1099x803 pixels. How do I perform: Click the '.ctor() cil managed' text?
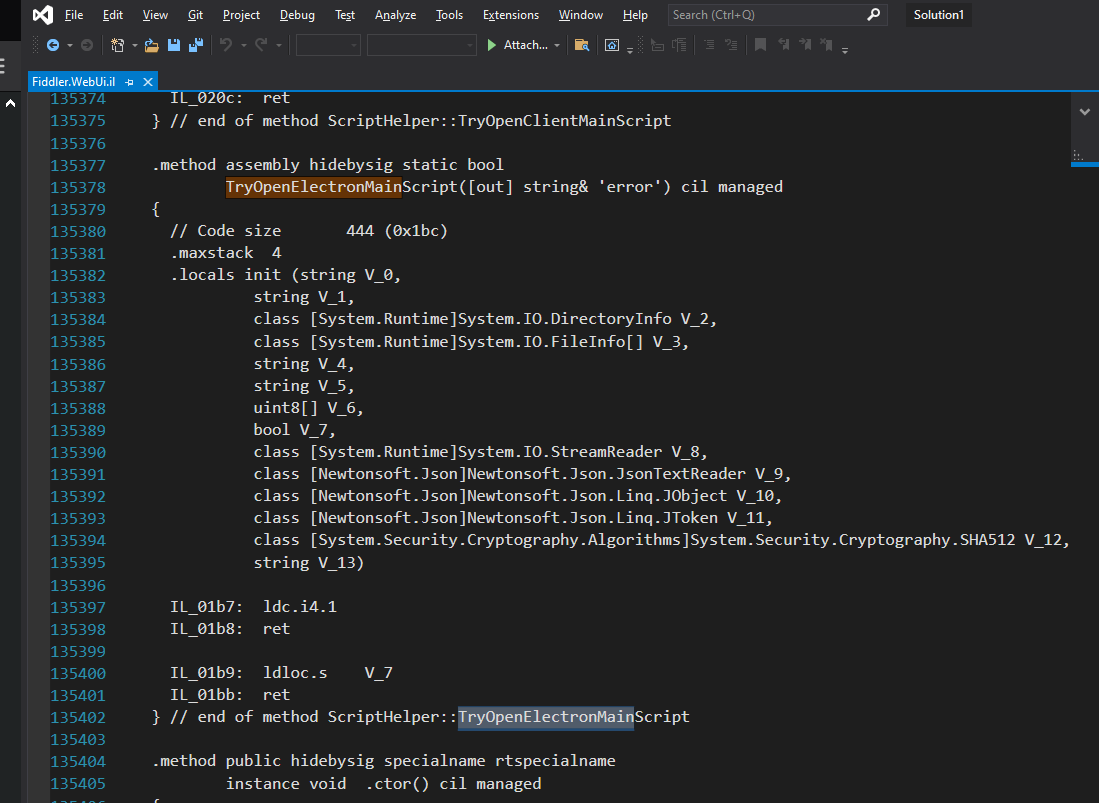[x=453, y=783]
